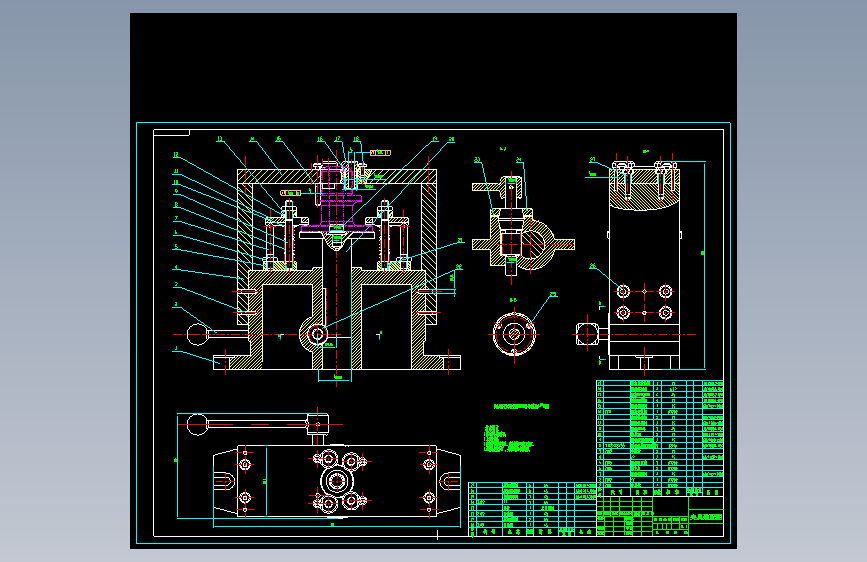This screenshot has height=562, width=867.
Task: Click the hatched top cap in side view
Action: (644, 189)
